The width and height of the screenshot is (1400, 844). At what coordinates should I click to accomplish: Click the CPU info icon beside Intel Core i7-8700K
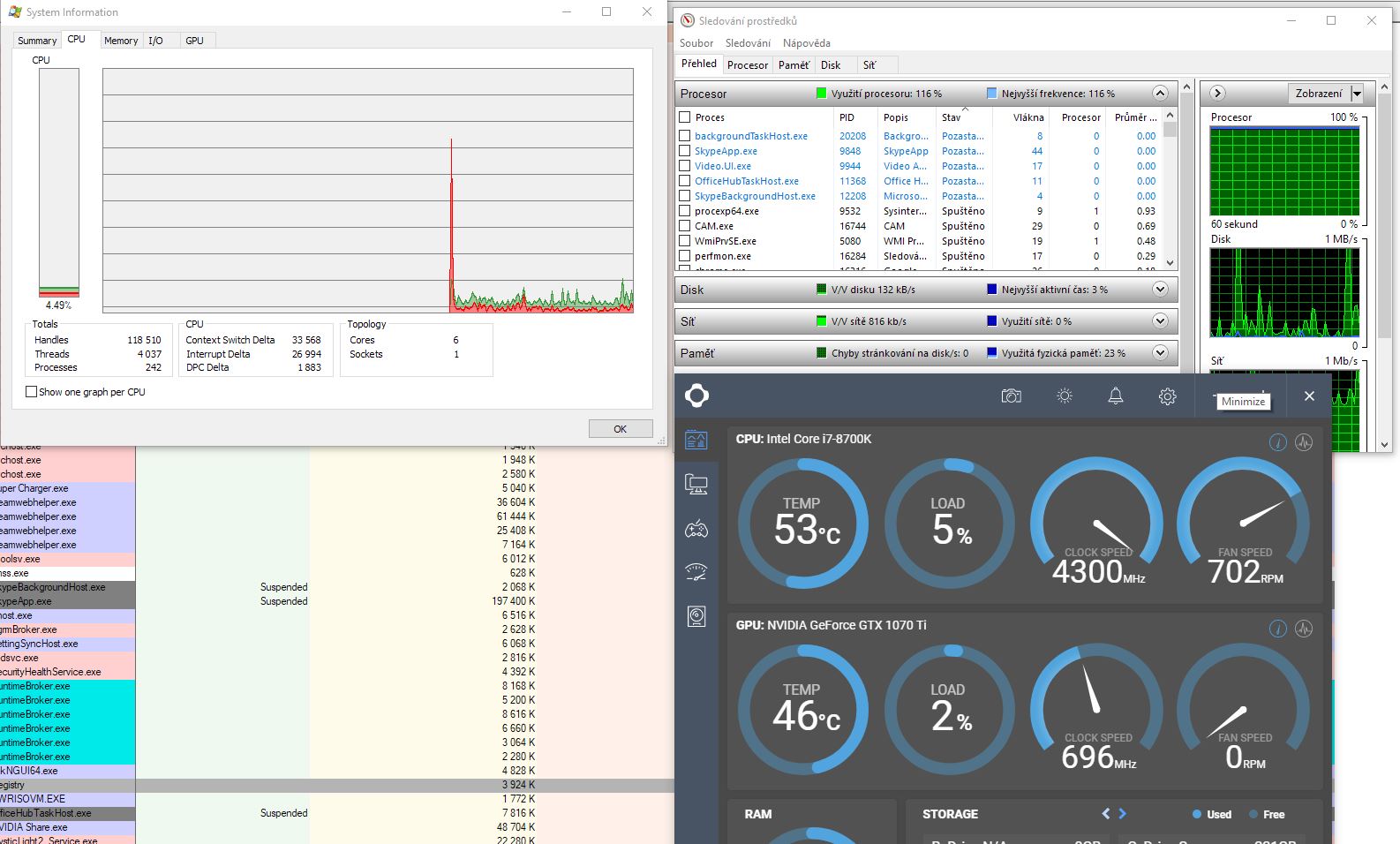pyautogui.click(x=1277, y=442)
